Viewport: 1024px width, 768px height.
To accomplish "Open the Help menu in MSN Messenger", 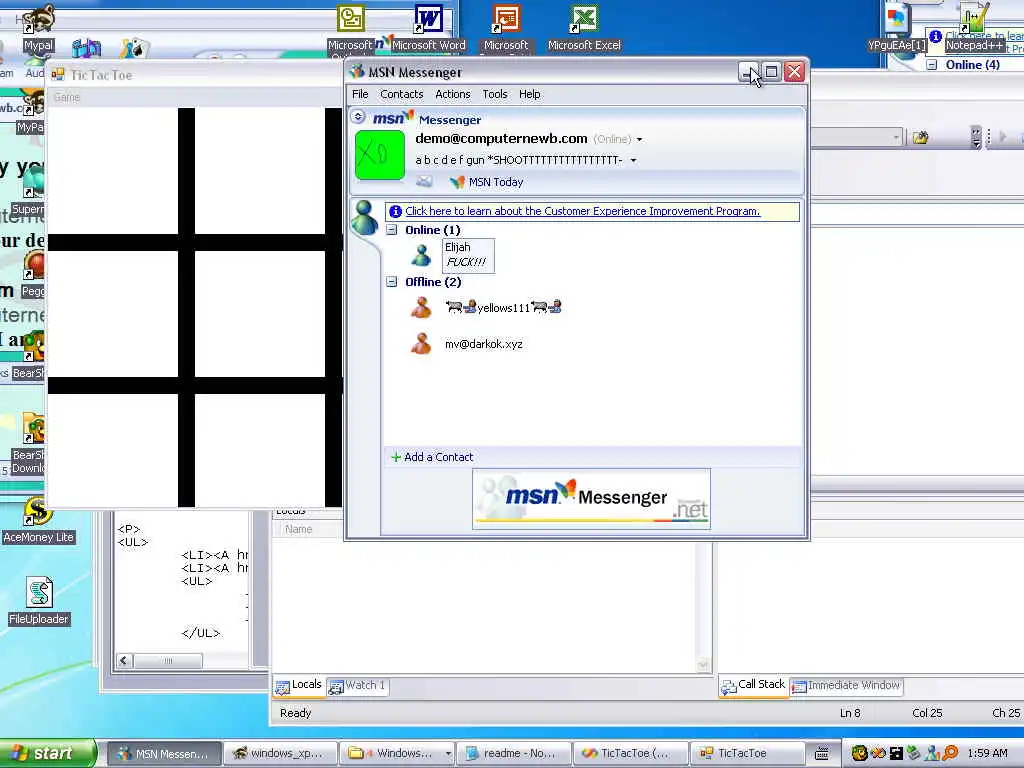I will (x=529, y=94).
